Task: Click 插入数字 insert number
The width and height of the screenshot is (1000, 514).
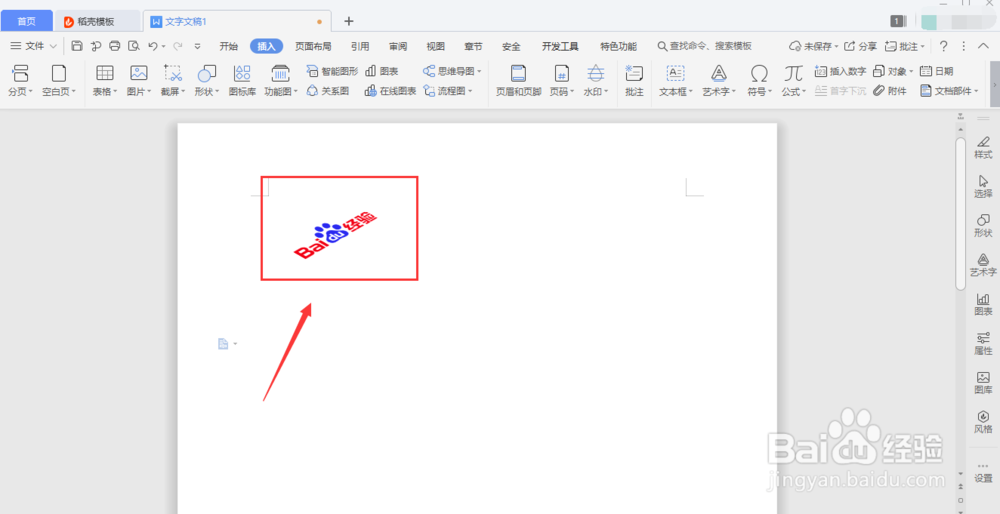Action: pos(840,71)
